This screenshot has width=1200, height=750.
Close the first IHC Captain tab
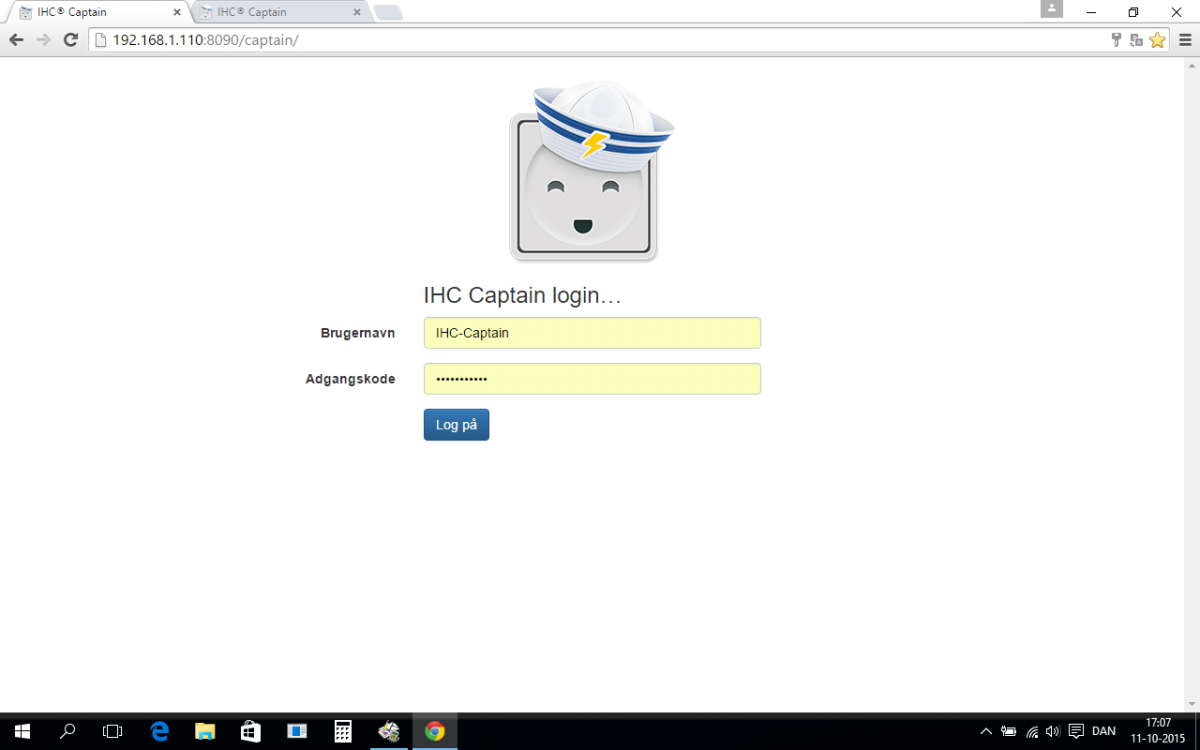click(177, 12)
